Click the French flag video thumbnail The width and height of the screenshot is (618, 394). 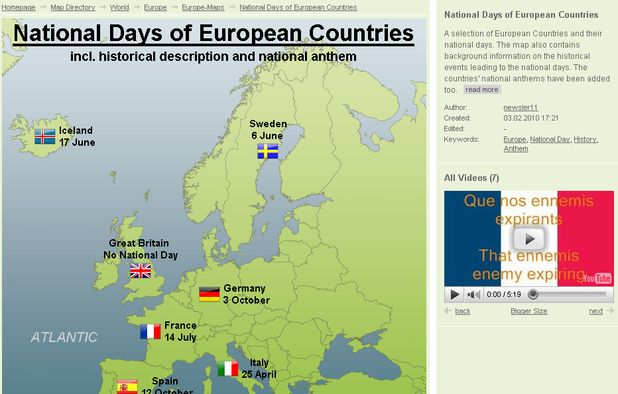point(529,239)
